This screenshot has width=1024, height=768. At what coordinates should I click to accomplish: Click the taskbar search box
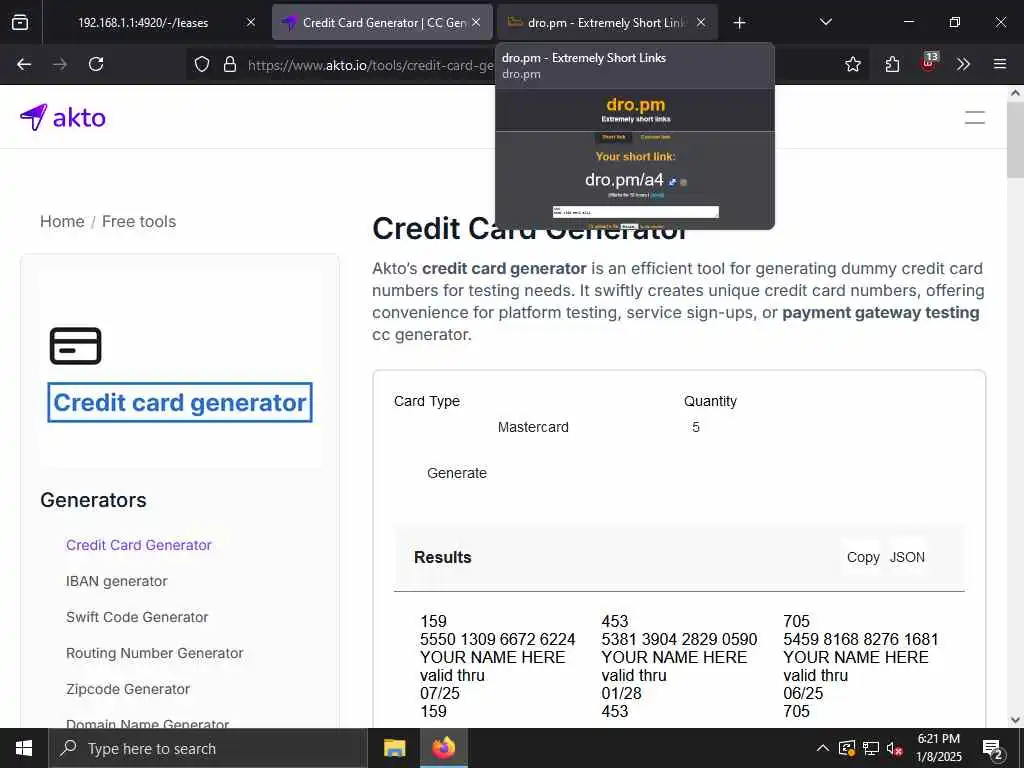[208, 748]
